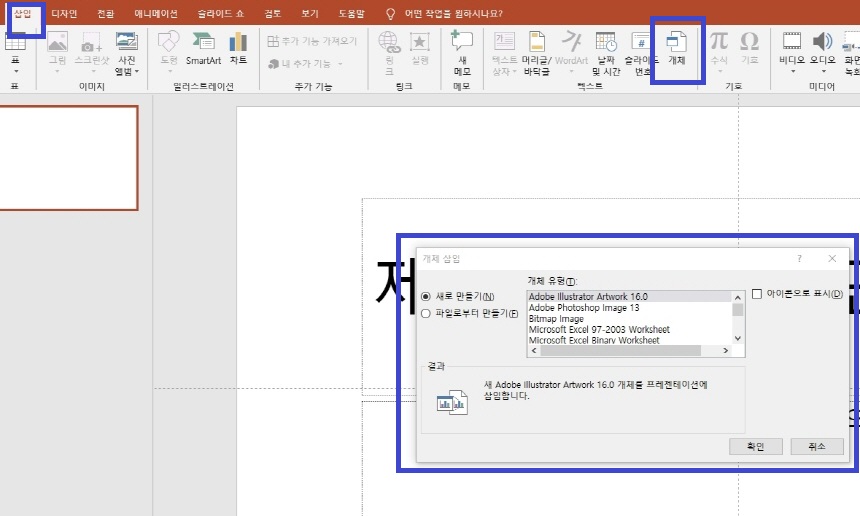This screenshot has height=516, width=860.
Task: Click the 개체 (Object) icon
Action: (x=676, y=42)
